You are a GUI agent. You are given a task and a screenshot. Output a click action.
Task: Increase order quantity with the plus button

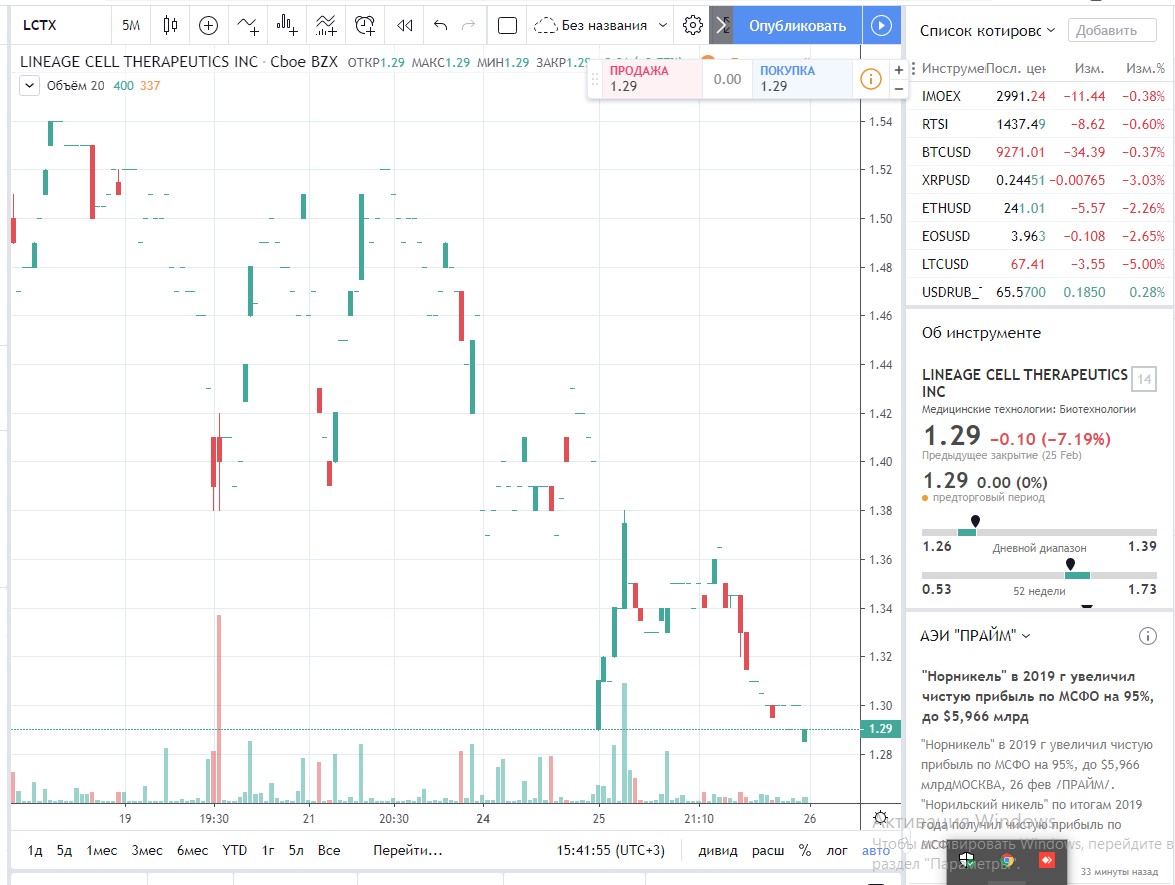898,70
